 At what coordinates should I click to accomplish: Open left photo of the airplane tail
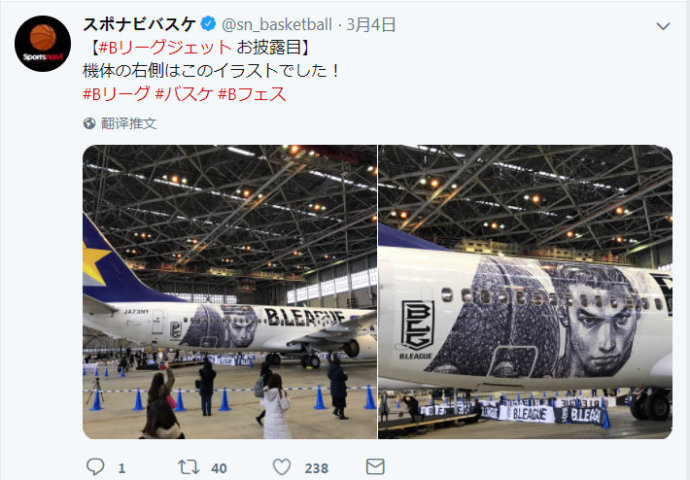click(x=230, y=292)
